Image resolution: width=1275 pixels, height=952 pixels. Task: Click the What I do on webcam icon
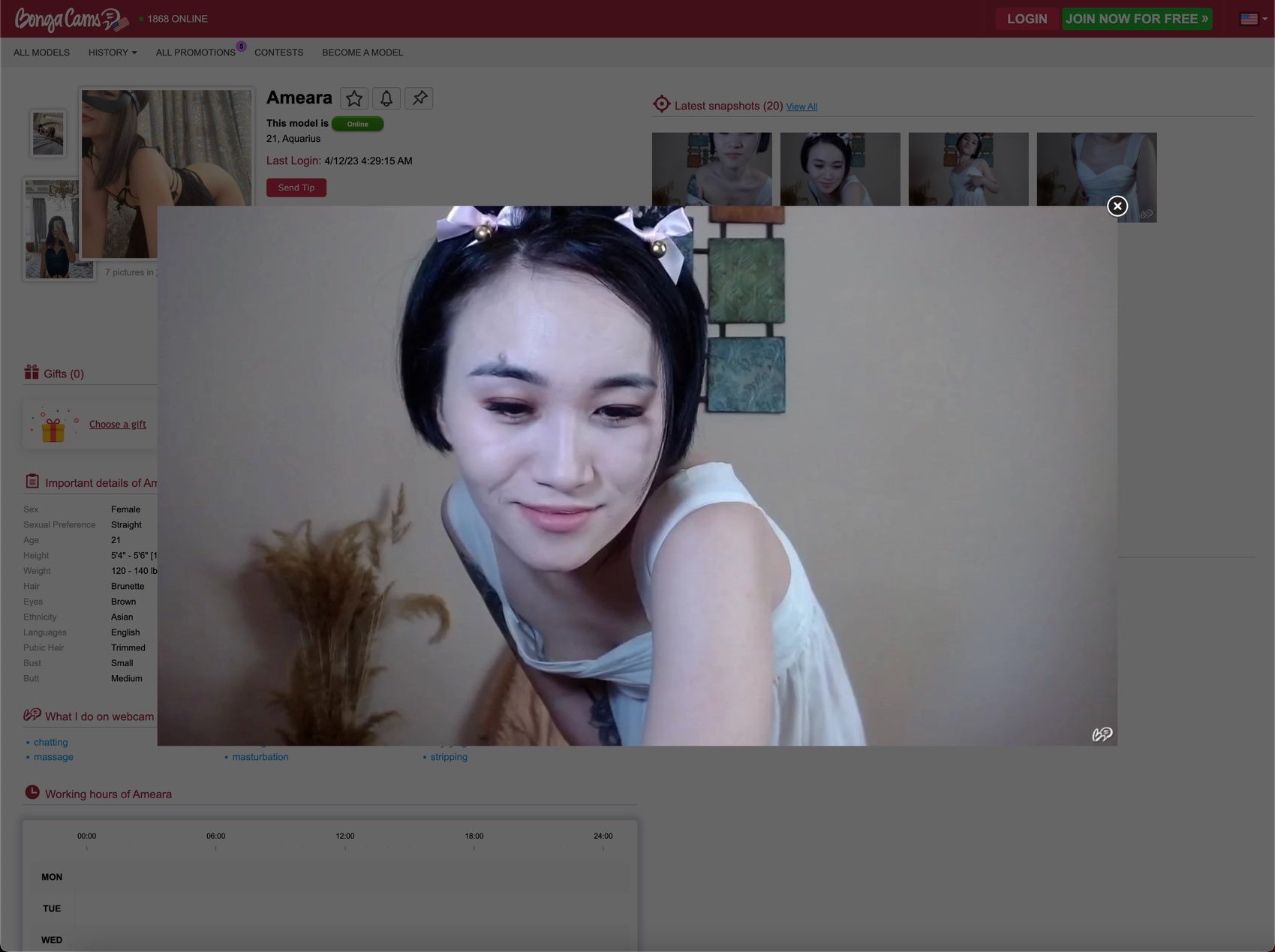click(x=32, y=715)
